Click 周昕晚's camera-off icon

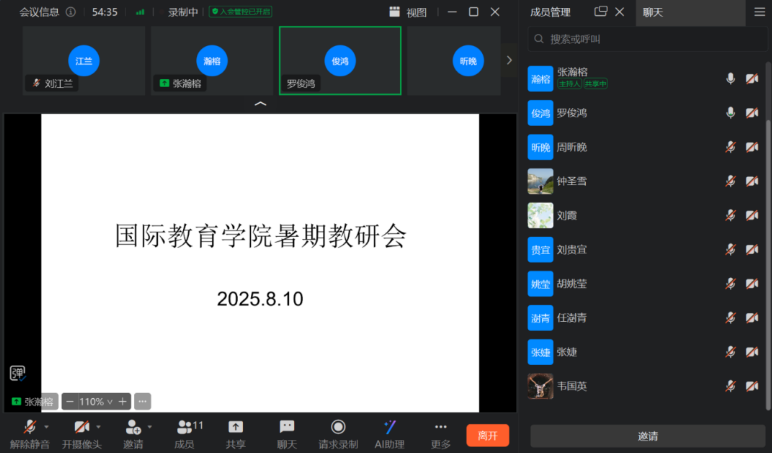pos(752,147)
